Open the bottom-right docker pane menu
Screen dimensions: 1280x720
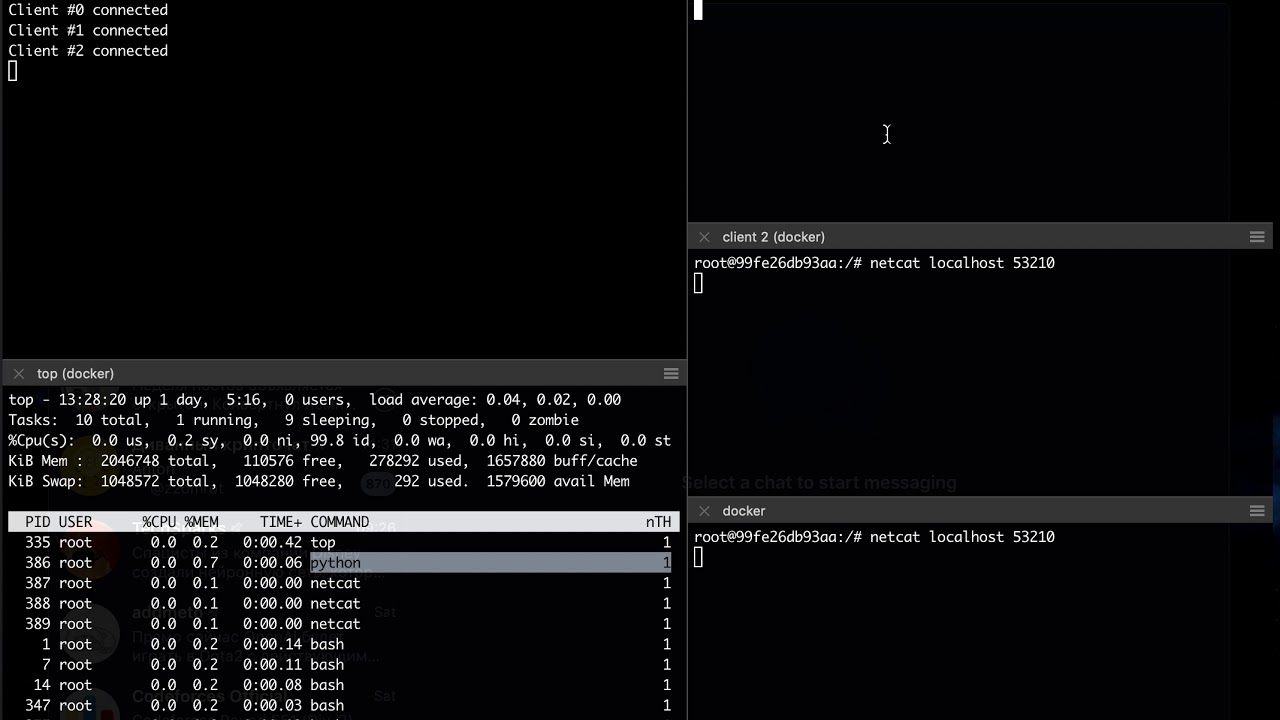[1257, 511]
